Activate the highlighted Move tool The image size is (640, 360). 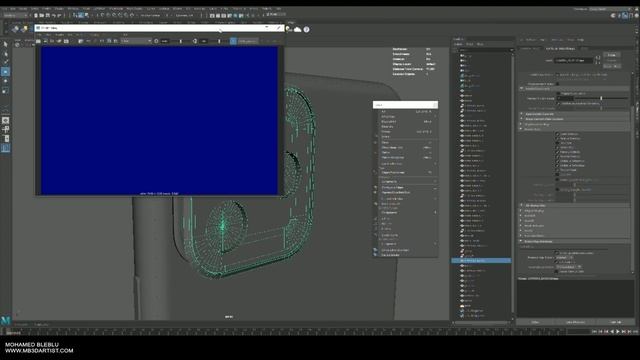point(5,71)
